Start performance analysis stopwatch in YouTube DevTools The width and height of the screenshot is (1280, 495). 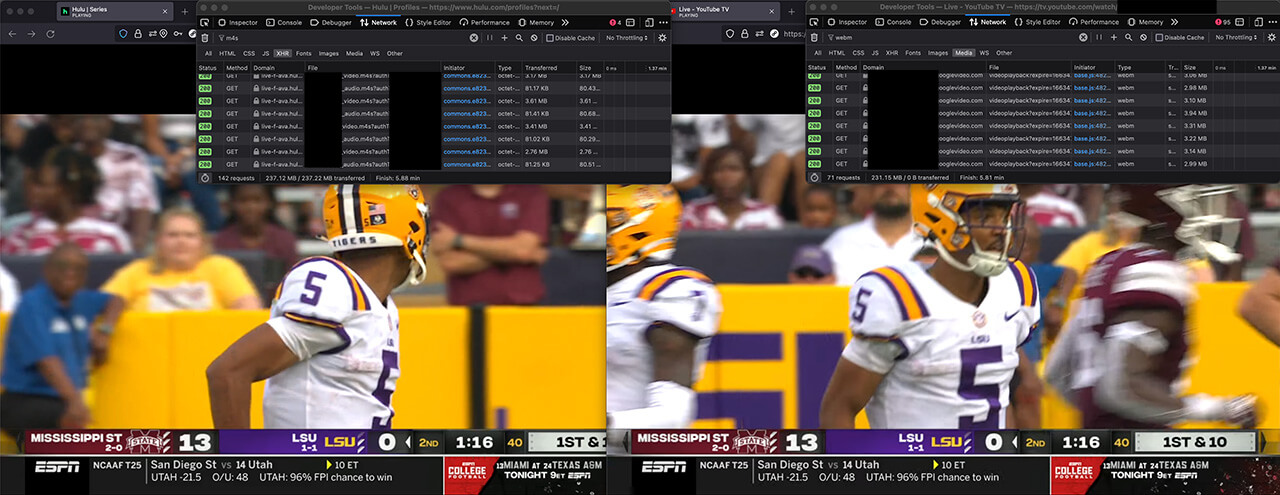point(814,177)
